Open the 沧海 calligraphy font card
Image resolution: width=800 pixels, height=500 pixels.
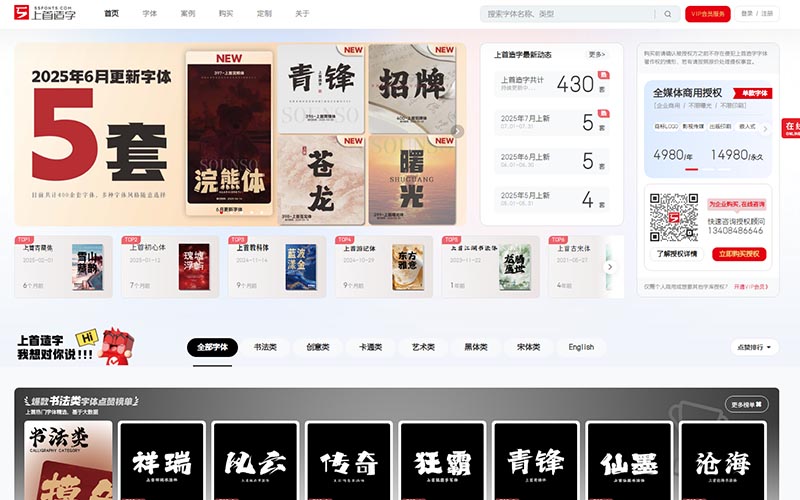(723, 461)
